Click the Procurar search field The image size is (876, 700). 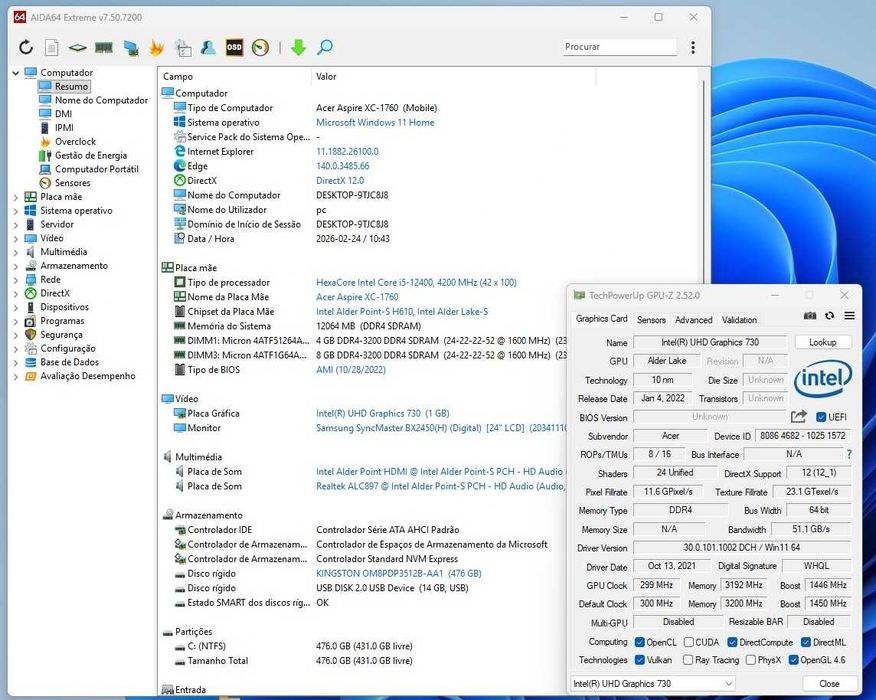(619, 47)
